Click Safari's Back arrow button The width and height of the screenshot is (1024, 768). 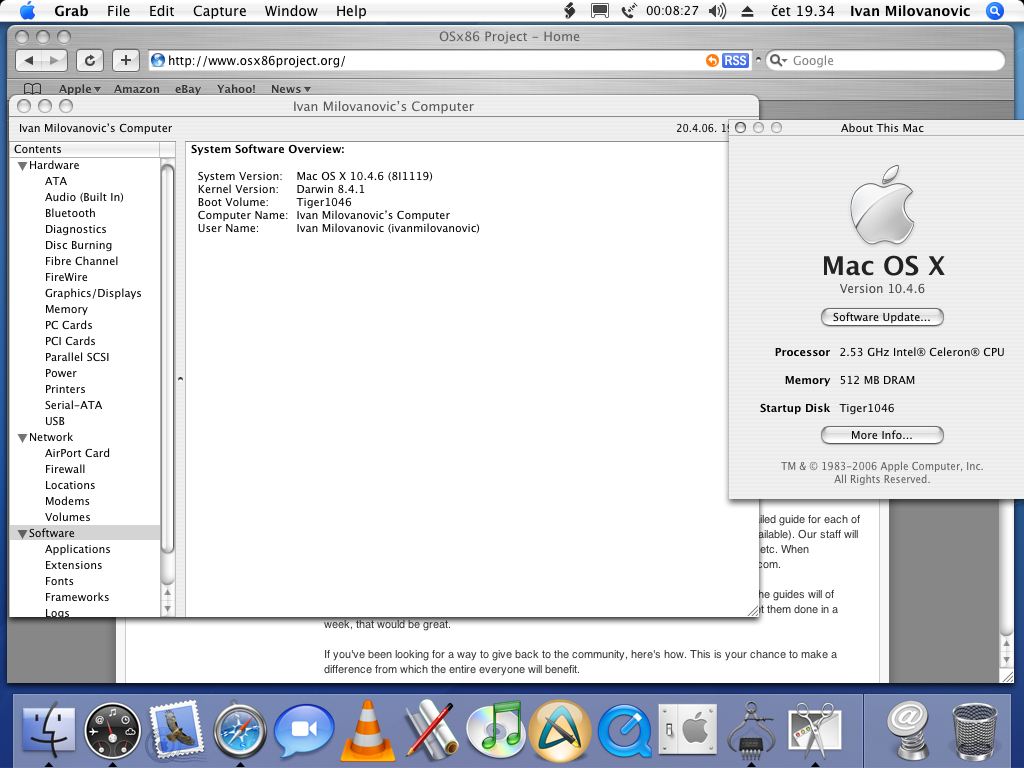point(29,61)
